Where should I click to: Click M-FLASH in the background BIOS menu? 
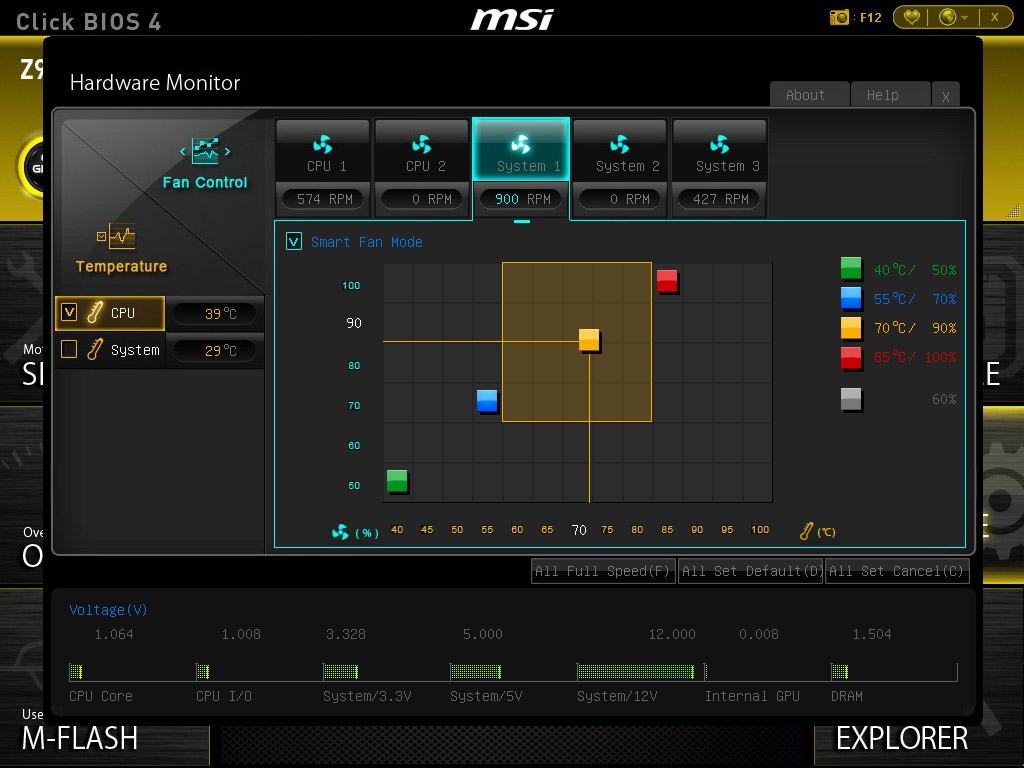[x=80, y=739]
